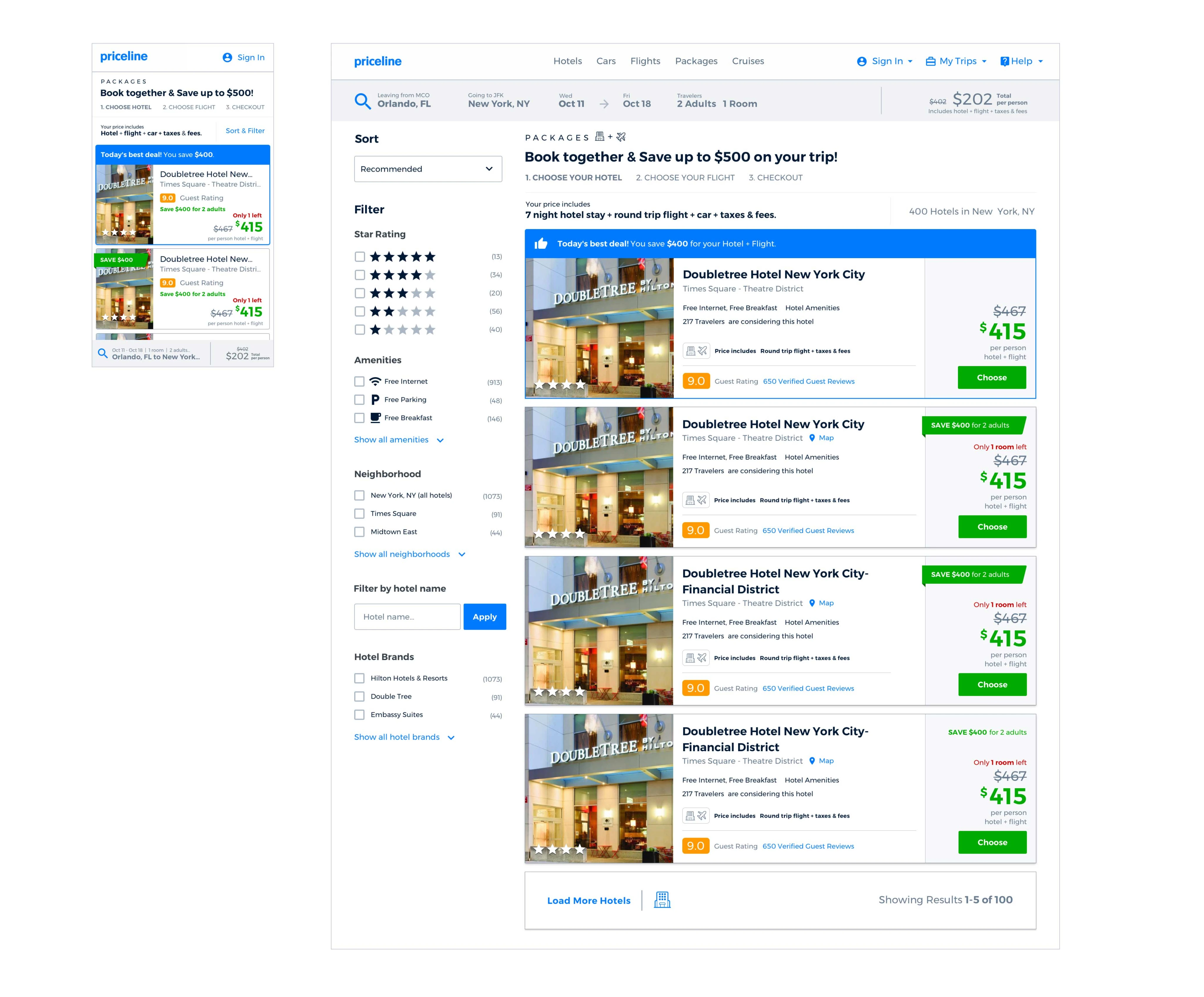The width and height of the screenshot is (1204, 997).
Task: Click Choose on the Today's best deal hotel
Action: click(992, 378)
